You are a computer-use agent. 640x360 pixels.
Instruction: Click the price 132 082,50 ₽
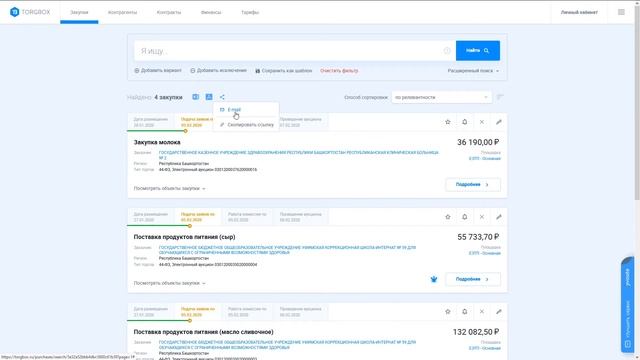tap(476, 332)
